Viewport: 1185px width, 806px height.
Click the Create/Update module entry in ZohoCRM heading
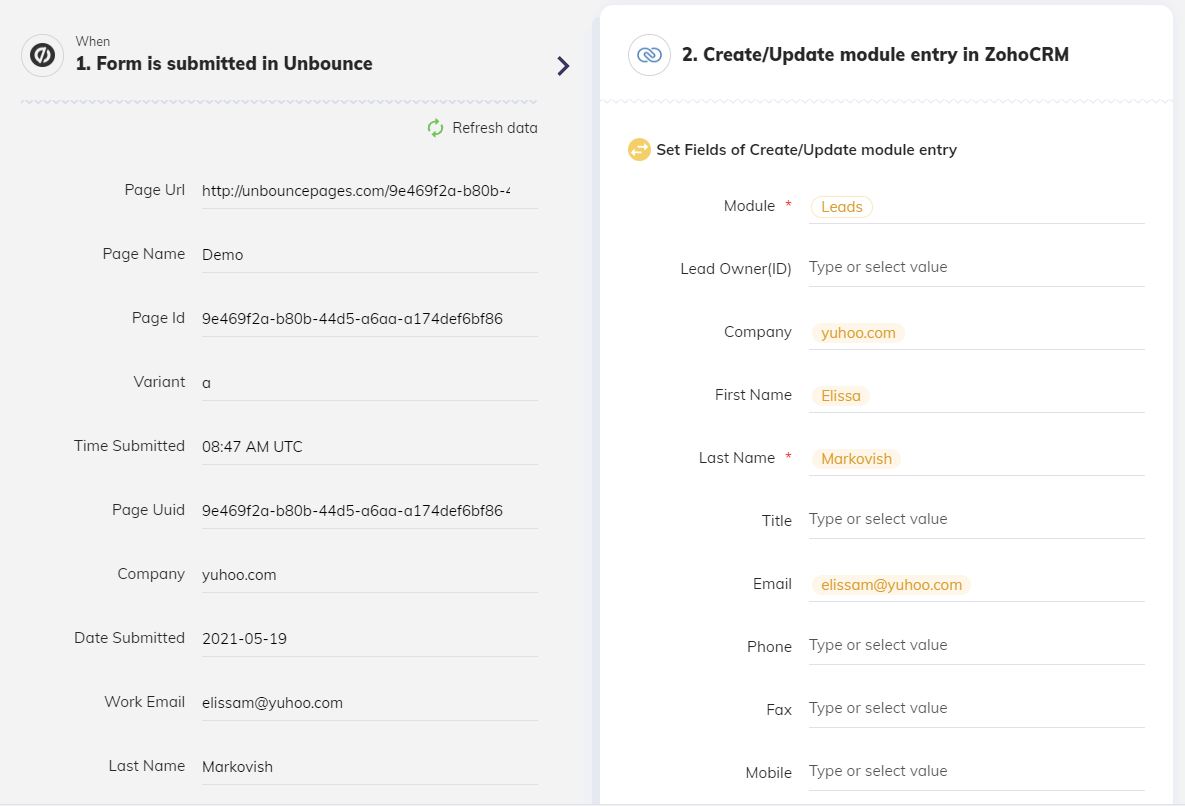(875, 54)
